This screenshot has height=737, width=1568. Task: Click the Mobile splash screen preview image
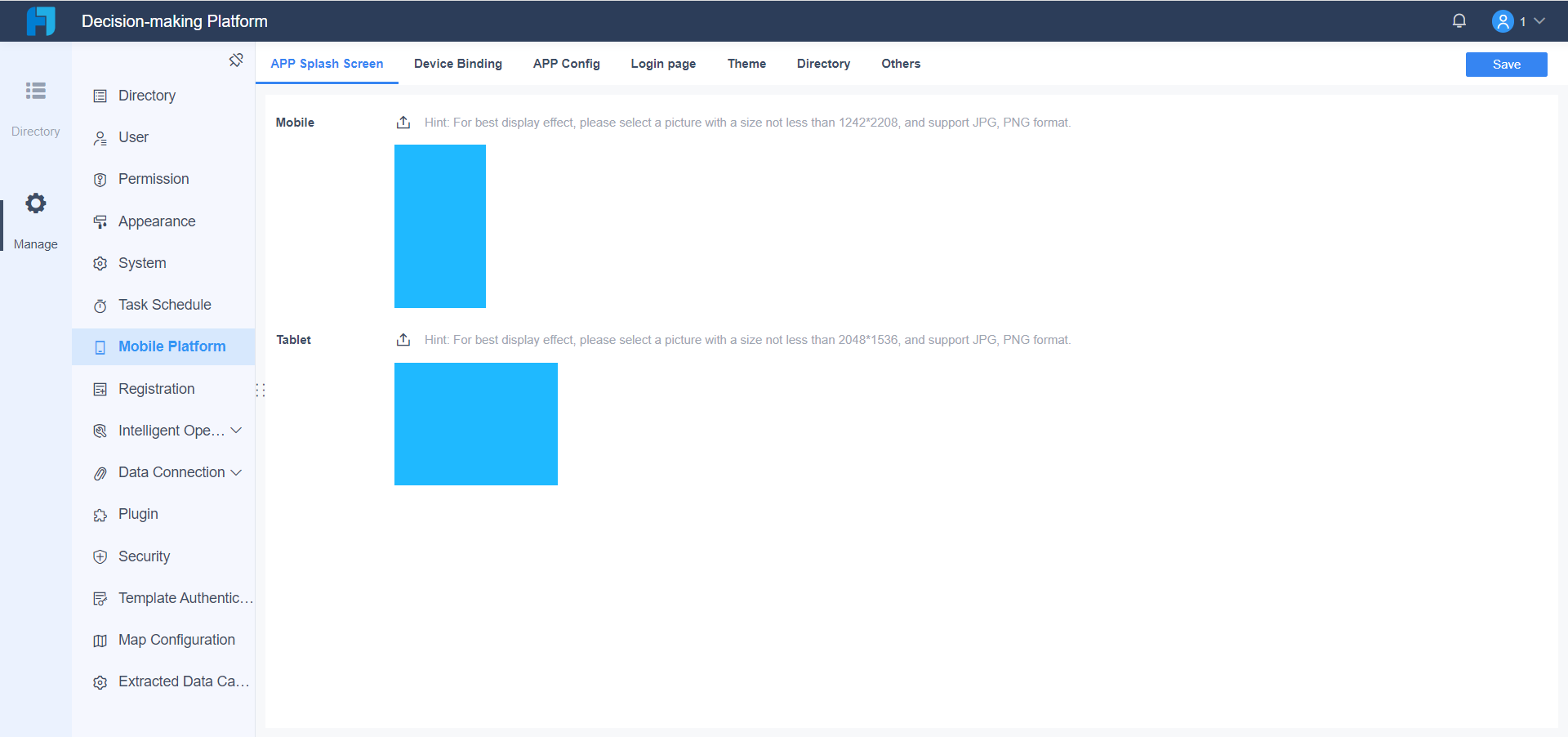pyautogui.click(x=439, y=226)
